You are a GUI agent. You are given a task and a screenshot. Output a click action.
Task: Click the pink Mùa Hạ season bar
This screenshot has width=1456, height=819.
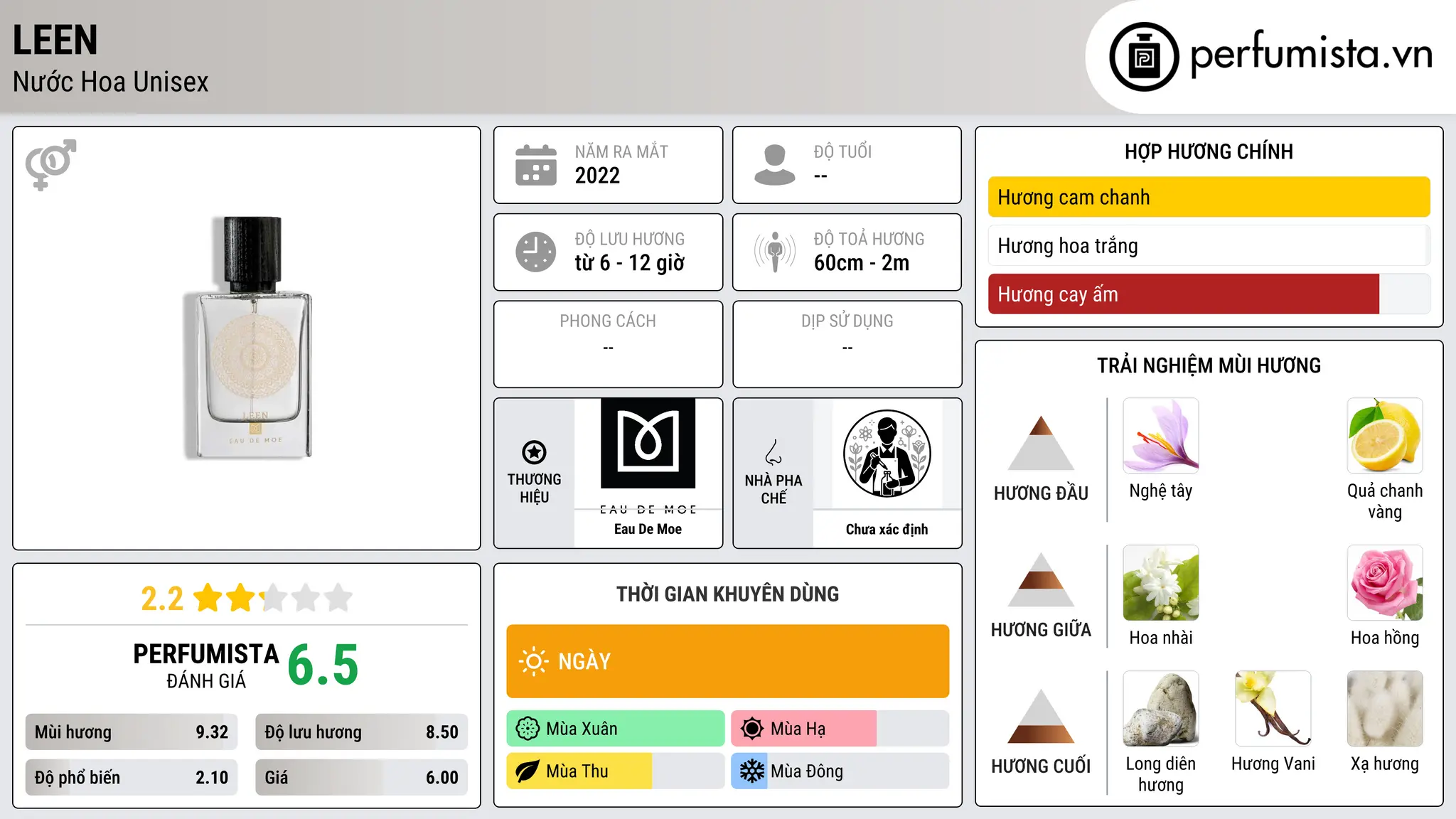click(803, 729)
